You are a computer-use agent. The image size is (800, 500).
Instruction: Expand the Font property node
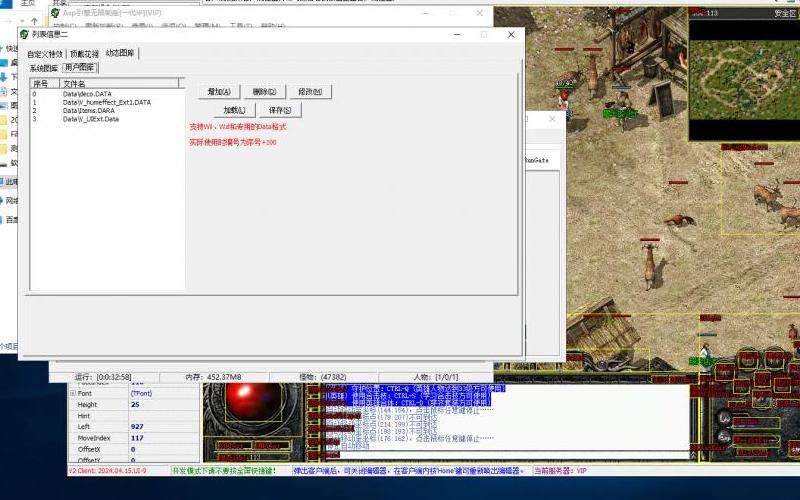tap(72, 393)
